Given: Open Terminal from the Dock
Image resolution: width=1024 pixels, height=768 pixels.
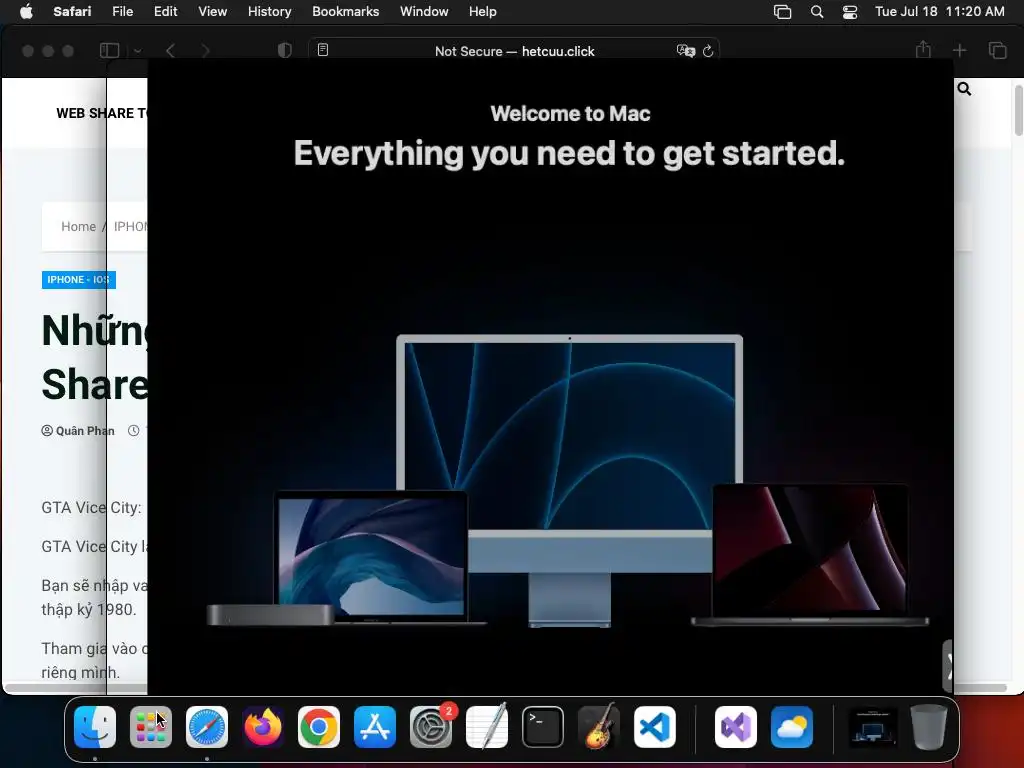Looking at the screenshot, I should (x=543, y=727).
